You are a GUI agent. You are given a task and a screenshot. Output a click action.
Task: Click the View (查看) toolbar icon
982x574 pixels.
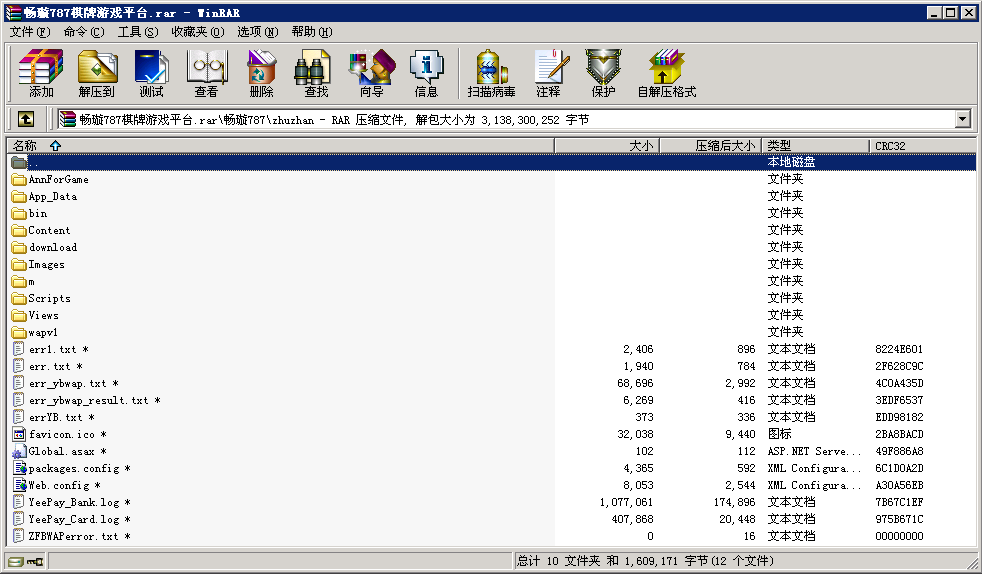pos(206,74)
